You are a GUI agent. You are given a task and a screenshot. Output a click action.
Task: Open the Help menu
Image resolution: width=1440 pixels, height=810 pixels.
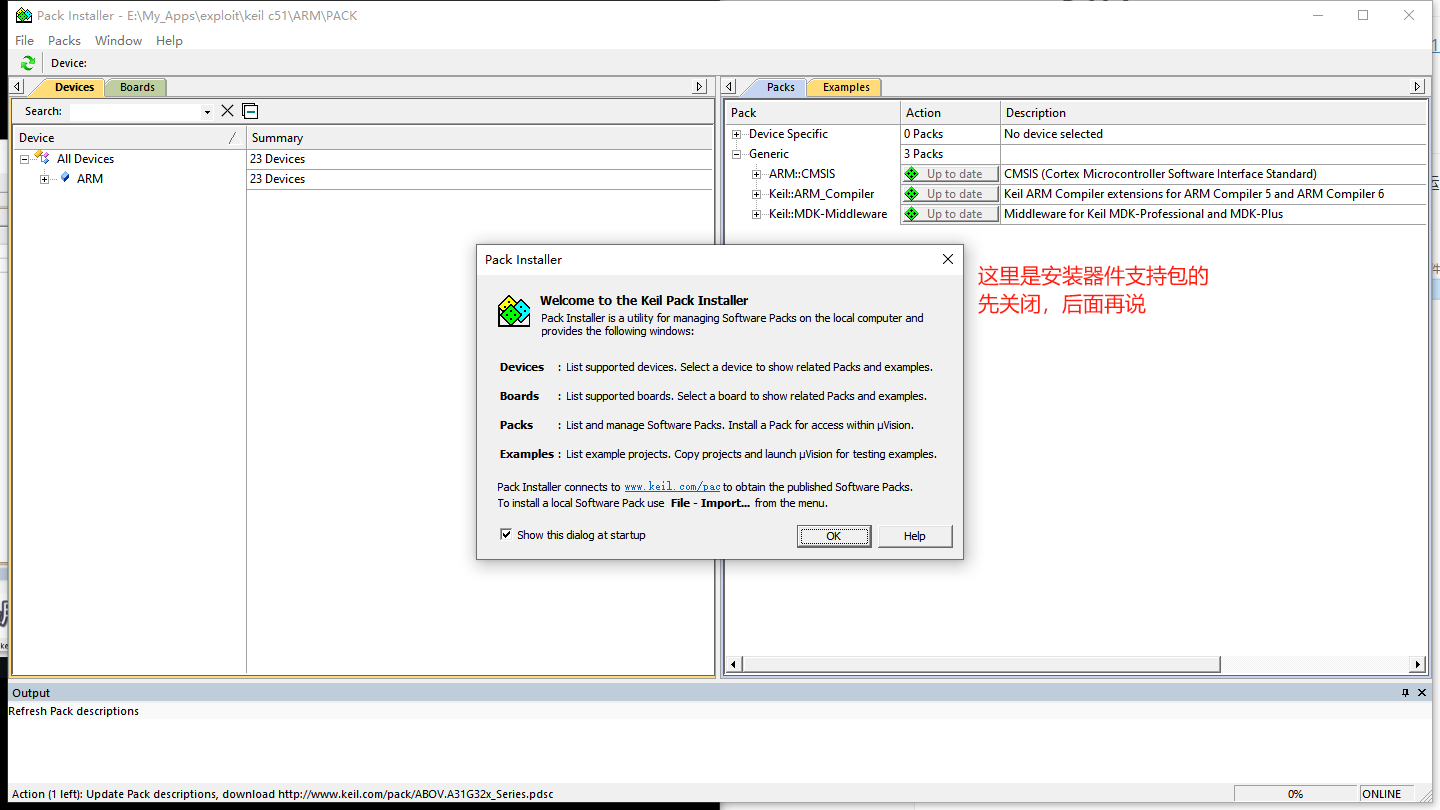(x=169, y=40)
